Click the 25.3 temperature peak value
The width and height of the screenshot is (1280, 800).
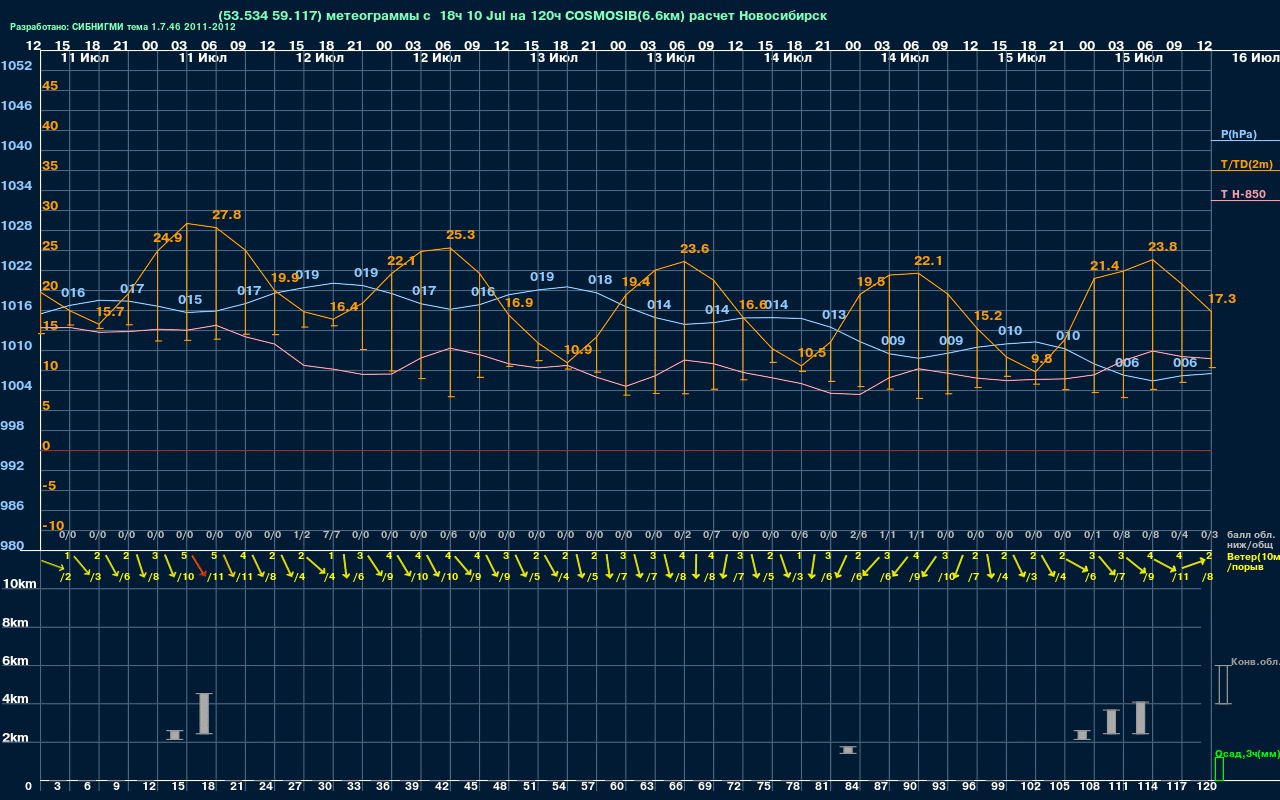pyautogui.click(x=460, y=235)
